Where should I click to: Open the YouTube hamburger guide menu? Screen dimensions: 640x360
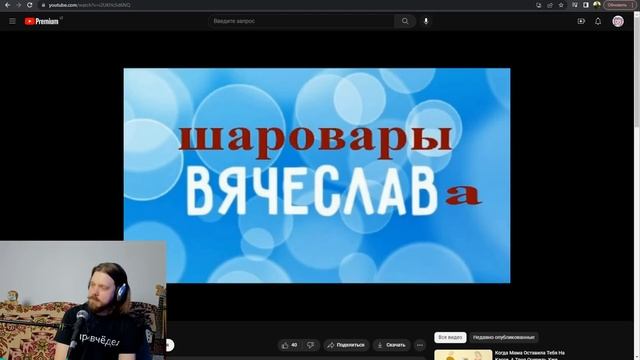pos(12,21)
